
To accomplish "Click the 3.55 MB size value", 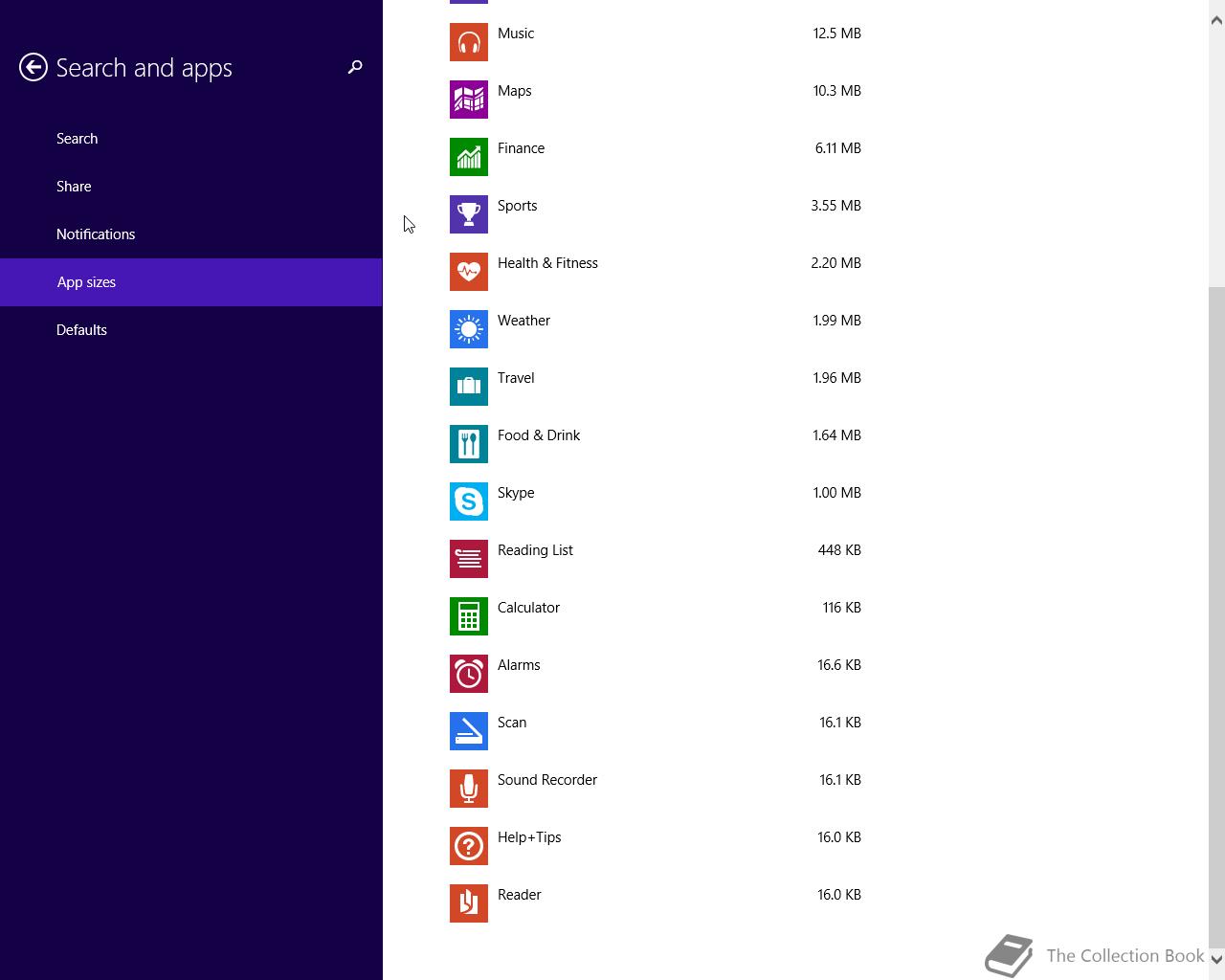I will click(x=835, y=206).
